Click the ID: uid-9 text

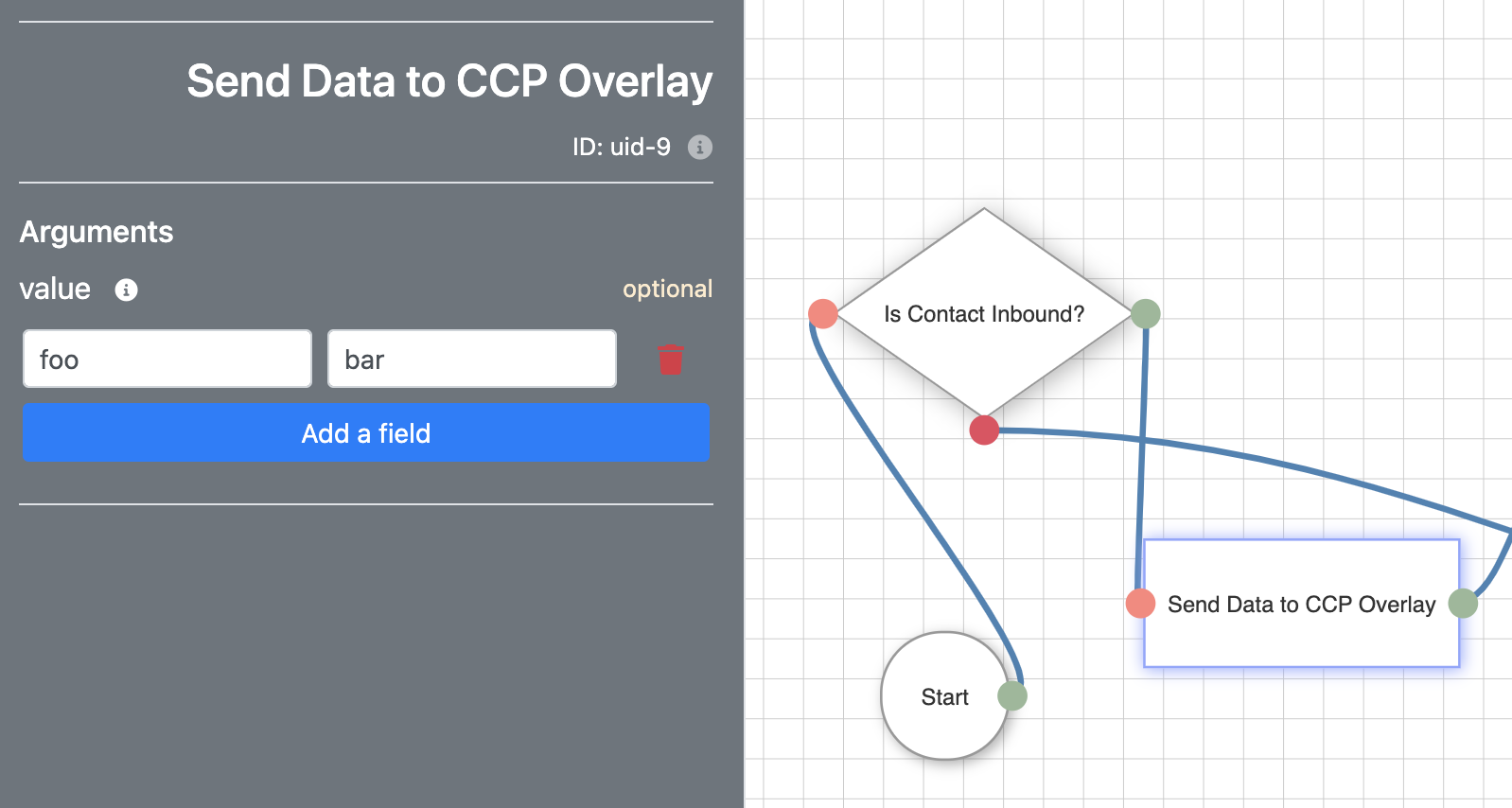[x=622, y=147]
